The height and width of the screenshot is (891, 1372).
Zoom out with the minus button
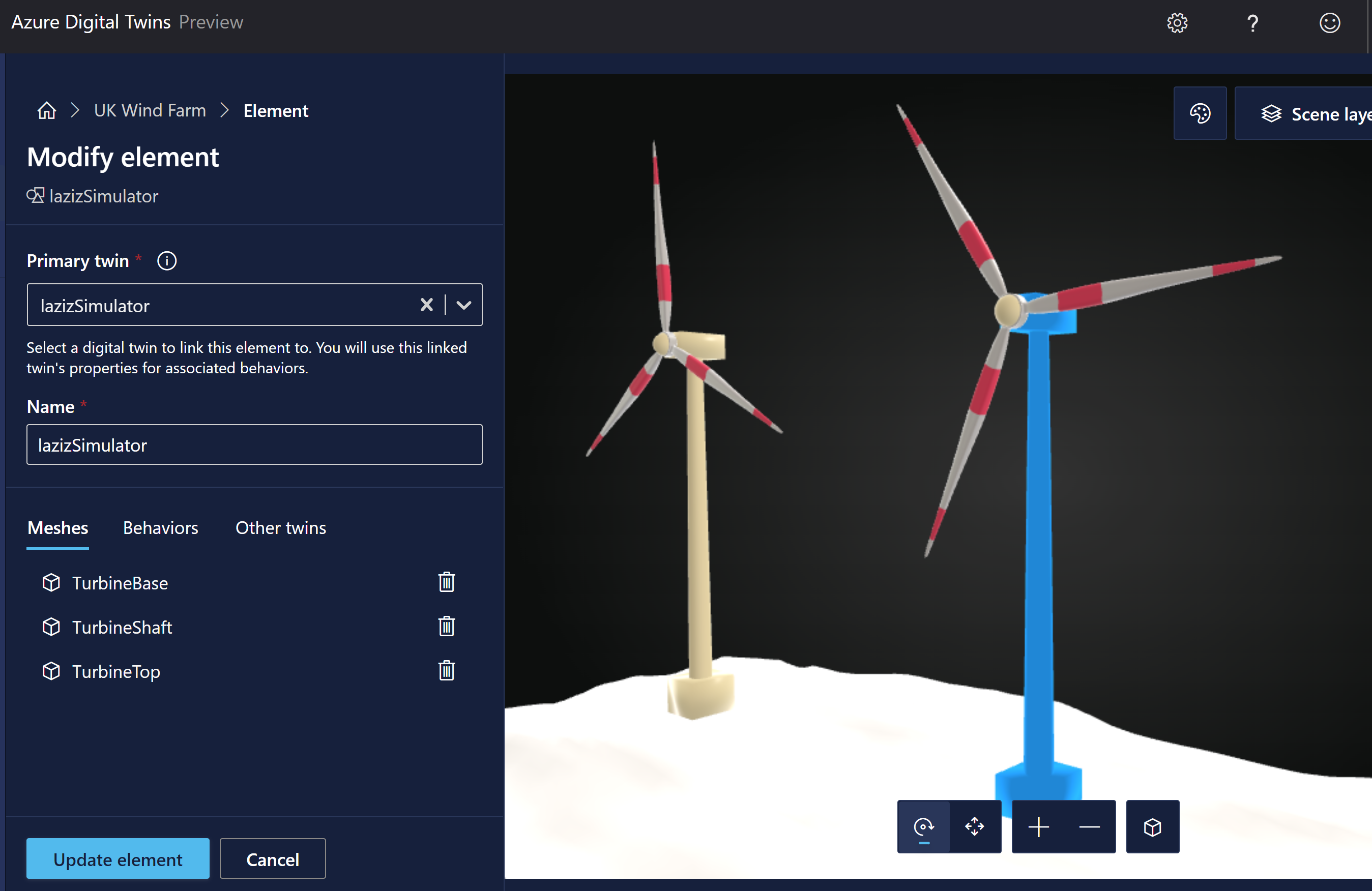pos(1089,826)
